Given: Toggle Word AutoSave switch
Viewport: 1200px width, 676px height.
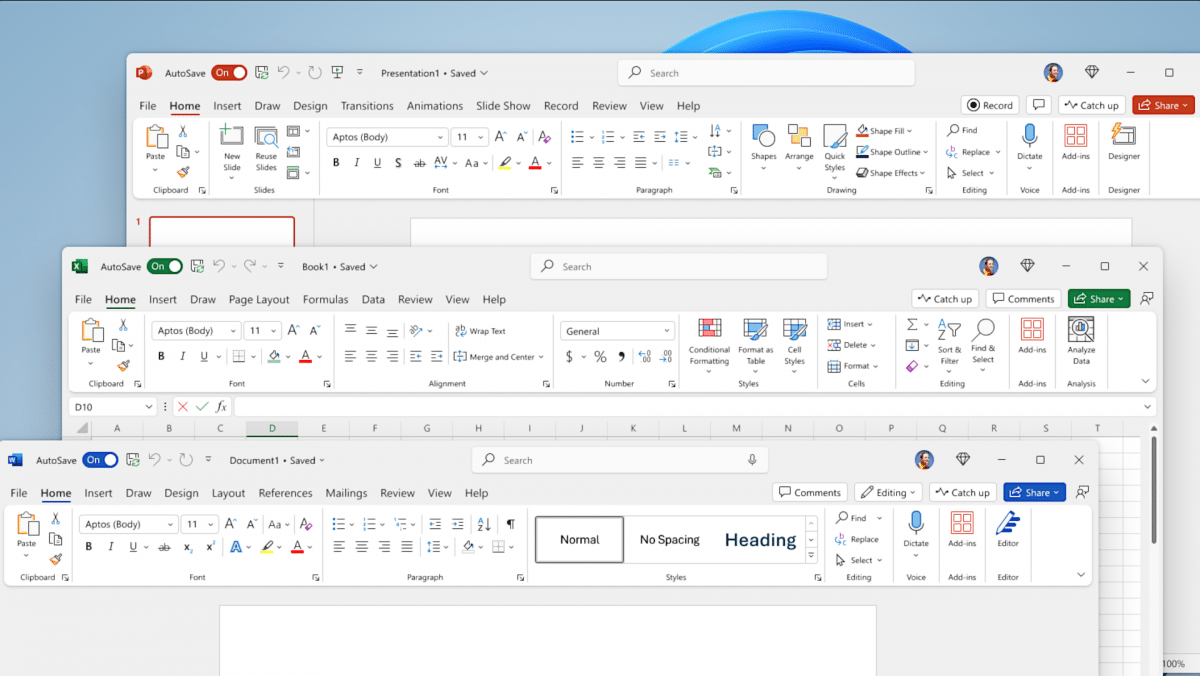Looking at the screenshot, I should tap(100, 460).
